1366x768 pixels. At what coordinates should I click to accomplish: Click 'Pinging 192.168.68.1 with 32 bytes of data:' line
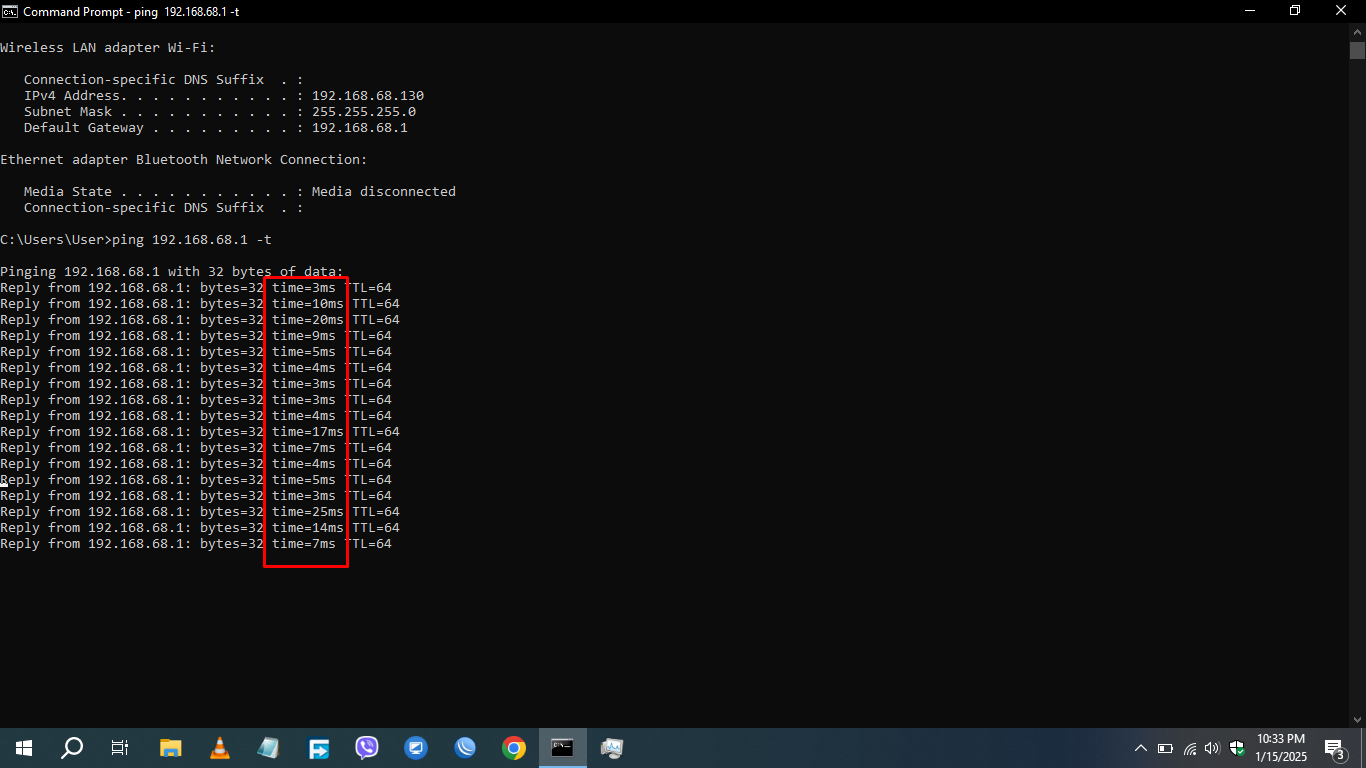[x=172, y=272]
